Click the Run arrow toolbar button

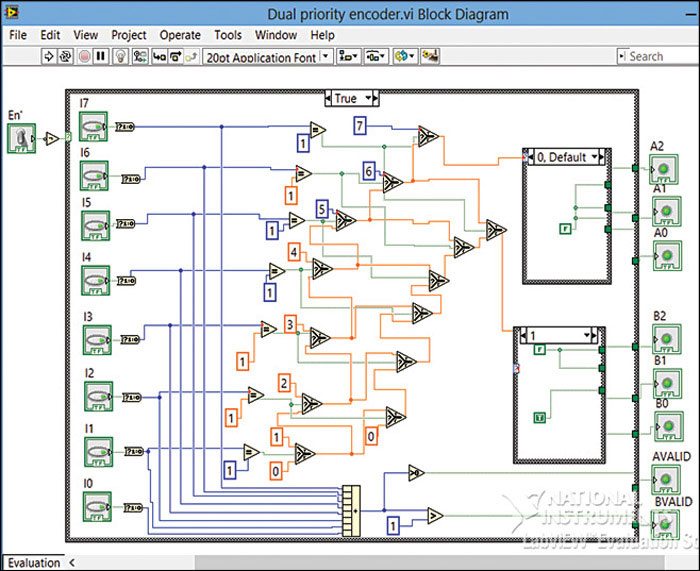pyautogui.click(x=49, y=57)
